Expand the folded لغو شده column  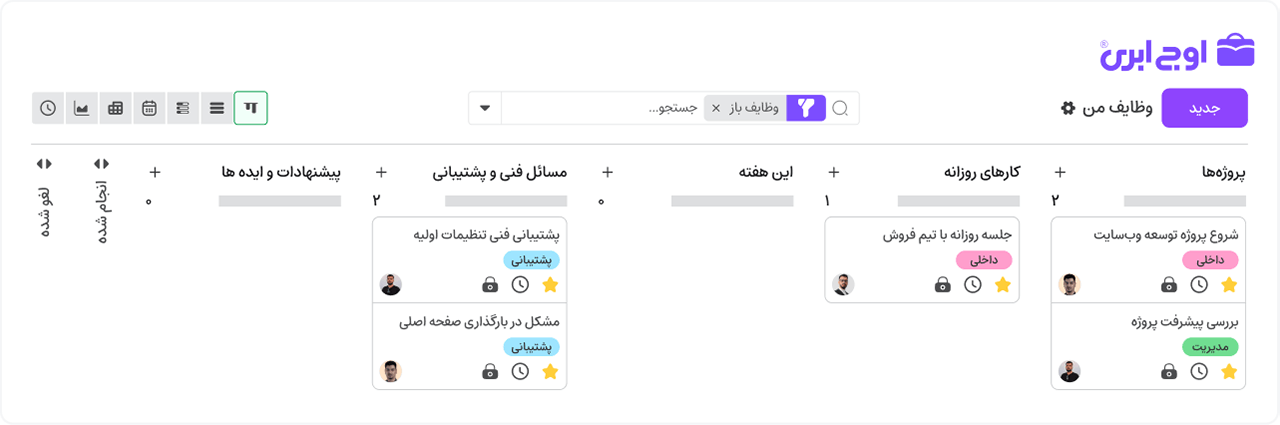(44, 164)
